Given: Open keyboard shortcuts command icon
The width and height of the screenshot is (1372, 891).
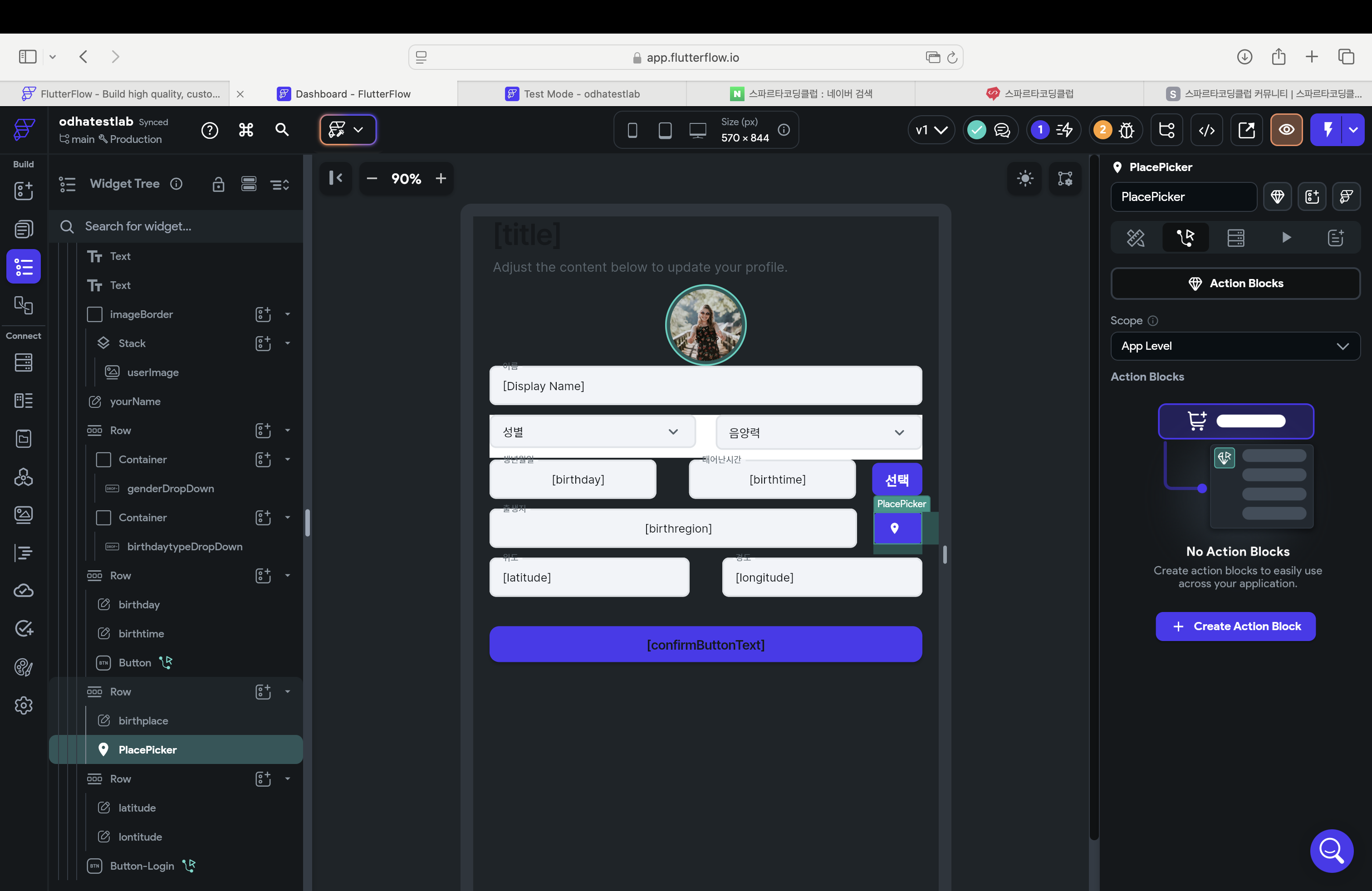Looking at the screenshot, I should coord(246,130).
